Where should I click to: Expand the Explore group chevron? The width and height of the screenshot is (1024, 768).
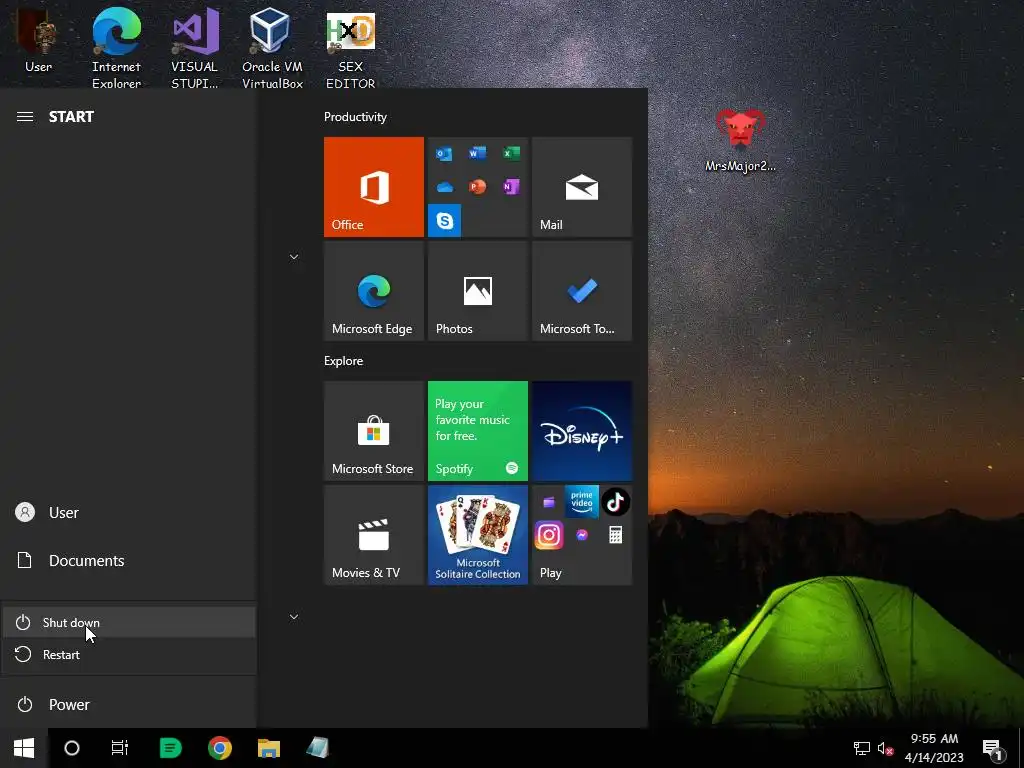tap(294, 617)
